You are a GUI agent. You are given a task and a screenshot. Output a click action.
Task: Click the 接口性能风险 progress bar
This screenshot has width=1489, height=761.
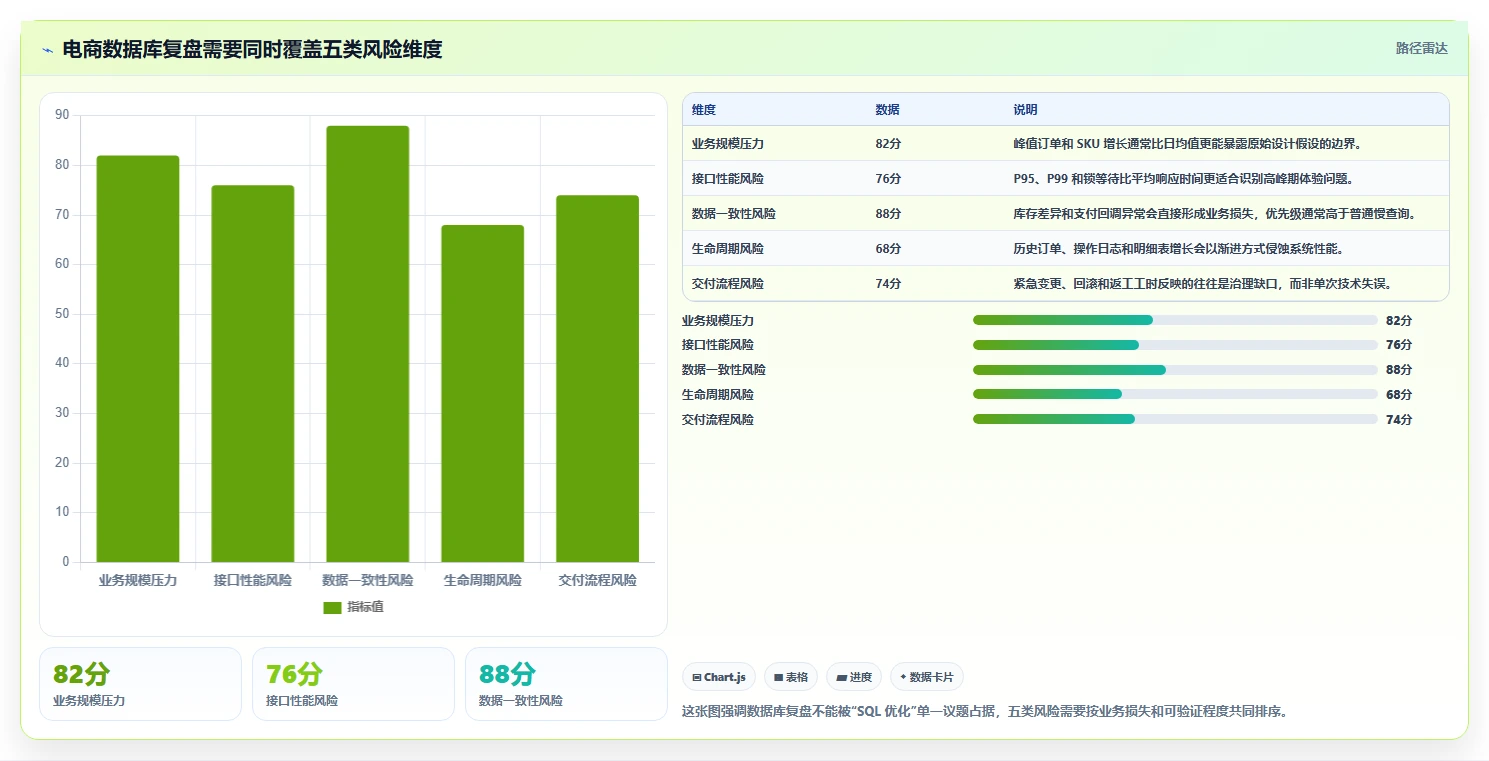[x=1175, y=345]
